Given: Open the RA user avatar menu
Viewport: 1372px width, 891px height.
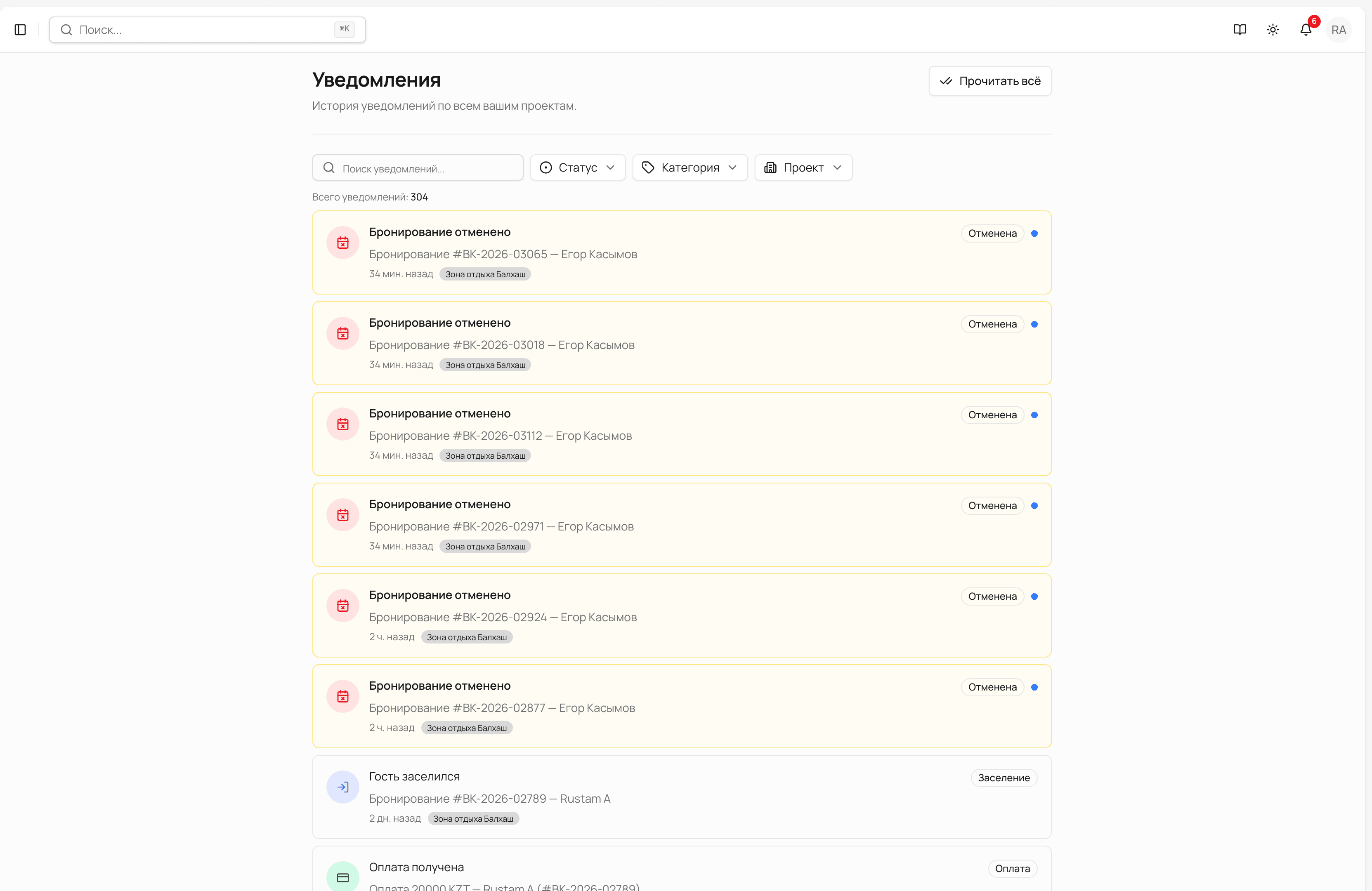Looking at the screenshot, I should point(1339,29).
